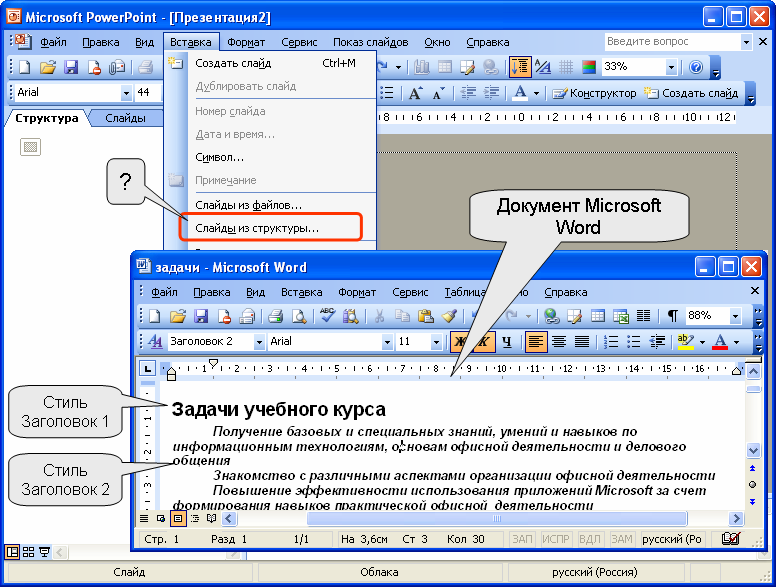Image resolution: width=776 pixels, height=587 pixels.
Task: Toggle underline formatting in Word
Action: click(506, 341)
